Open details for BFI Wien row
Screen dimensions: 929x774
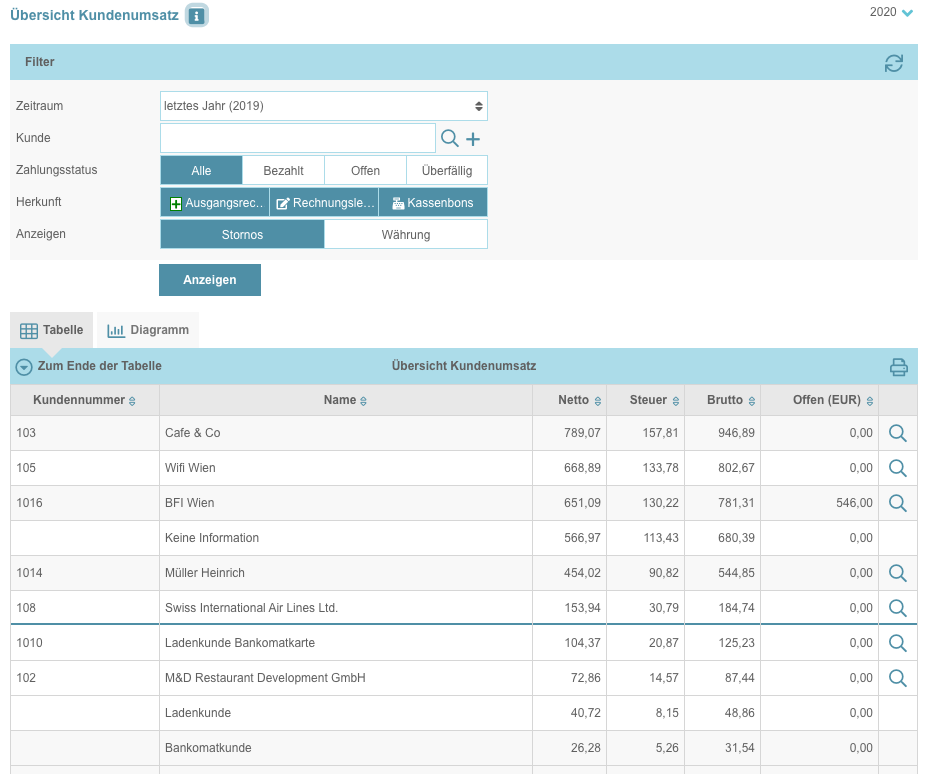pyautogui.click(x=897, y=503)
